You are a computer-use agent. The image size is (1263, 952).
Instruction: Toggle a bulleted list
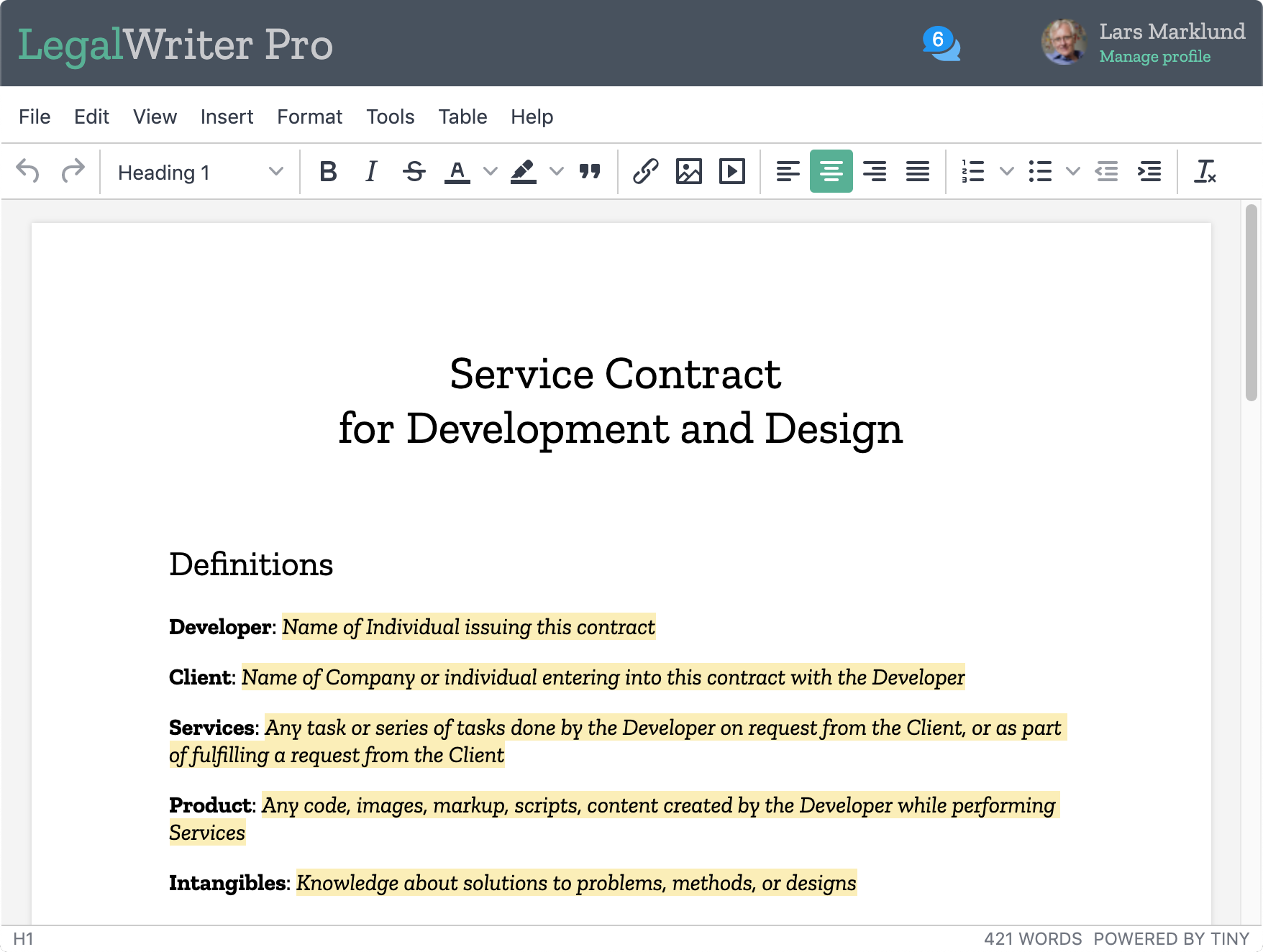point(1041,171)
